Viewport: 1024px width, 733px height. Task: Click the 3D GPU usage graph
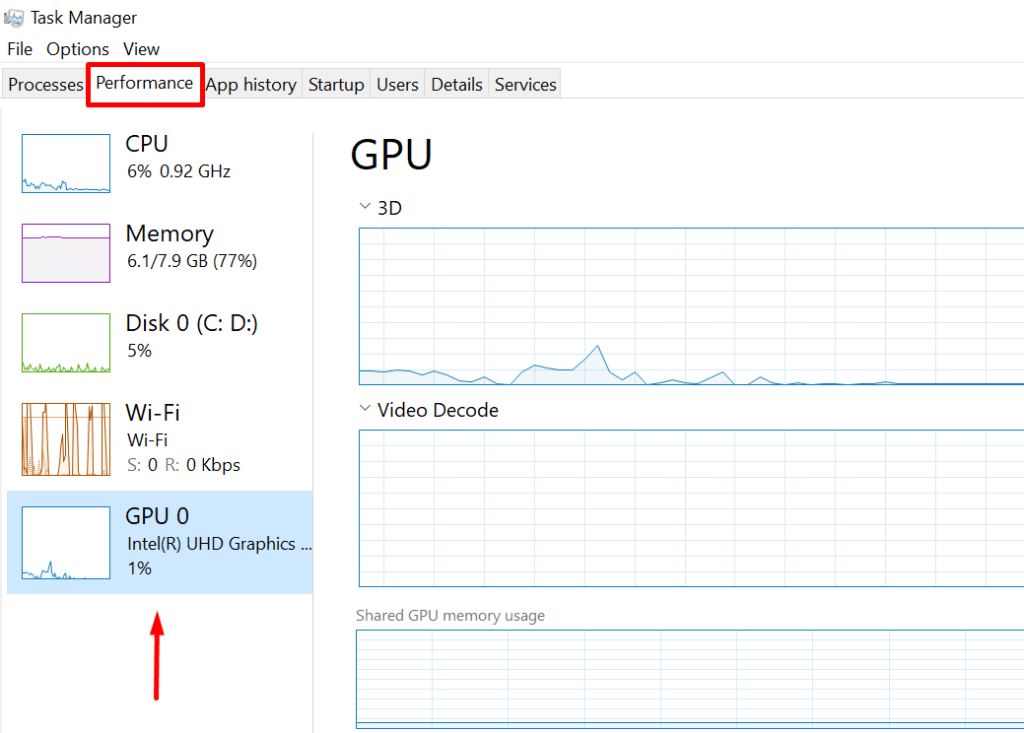click(x=690, y=306)
